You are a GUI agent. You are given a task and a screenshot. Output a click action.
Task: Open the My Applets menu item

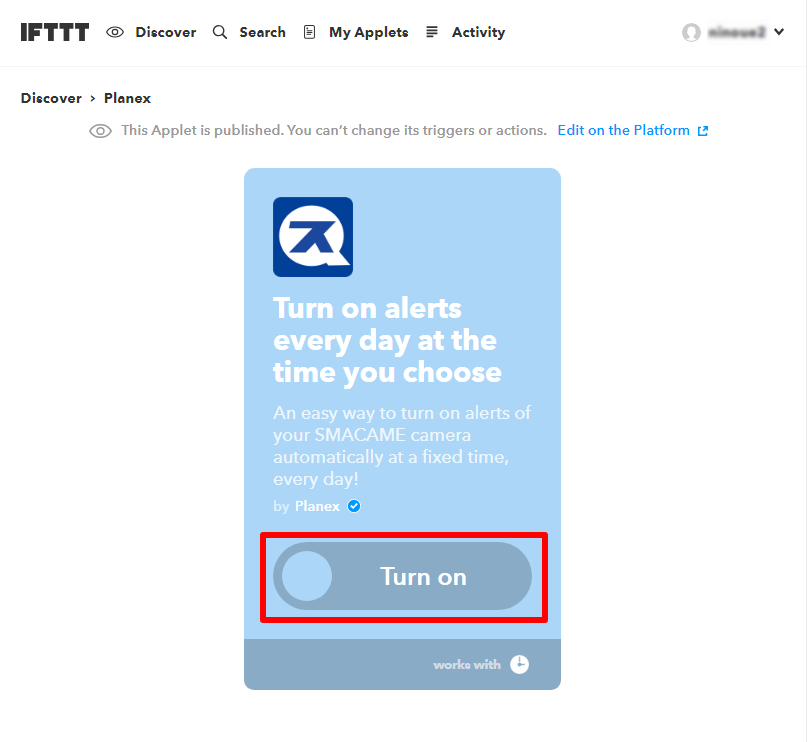click(x=369, y=32)
